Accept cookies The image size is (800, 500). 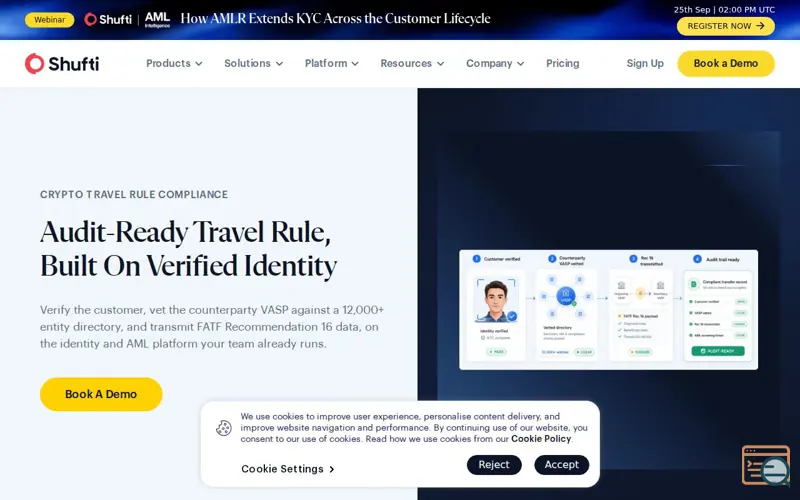click(x=561, y=465)
